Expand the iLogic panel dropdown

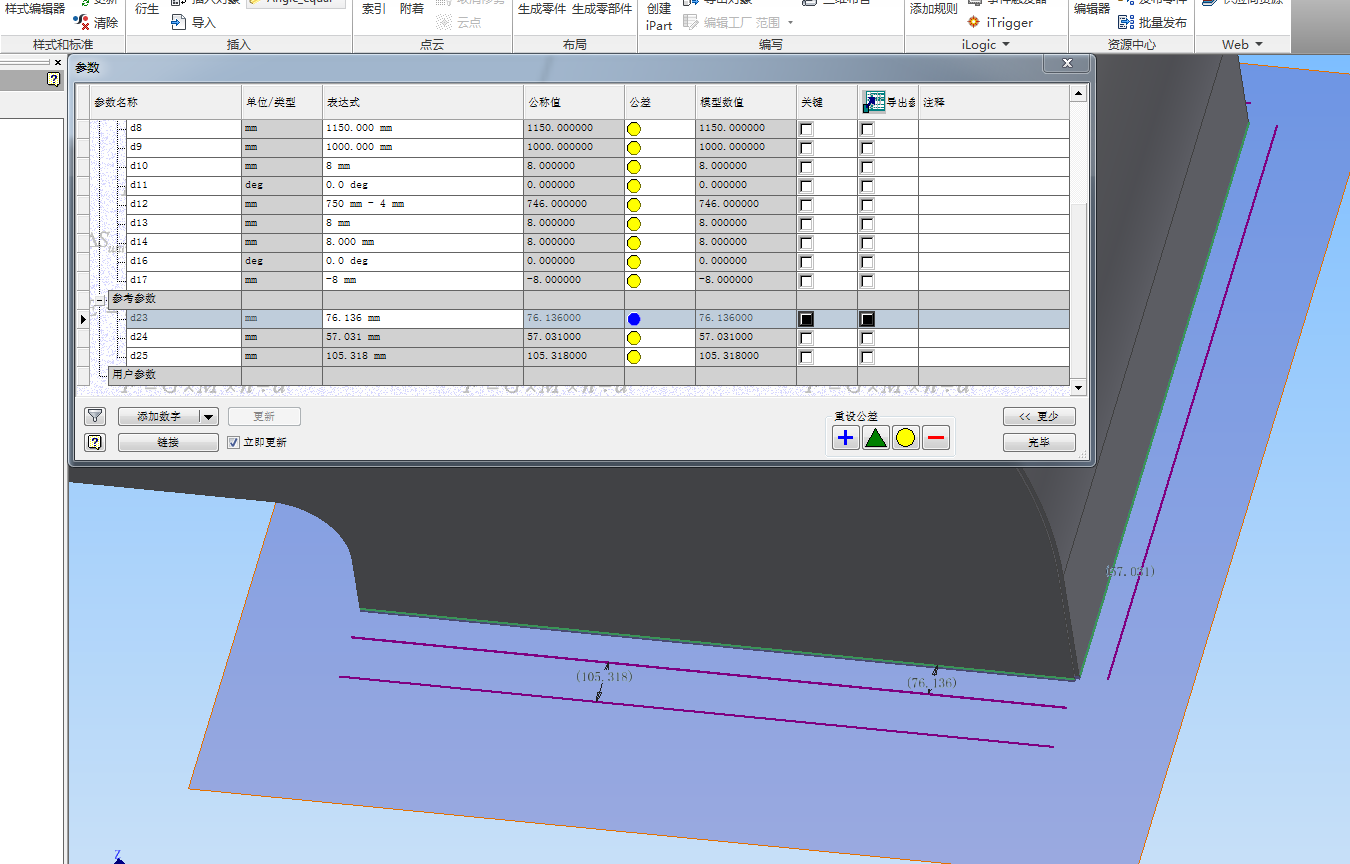(x=1005, y=45)
